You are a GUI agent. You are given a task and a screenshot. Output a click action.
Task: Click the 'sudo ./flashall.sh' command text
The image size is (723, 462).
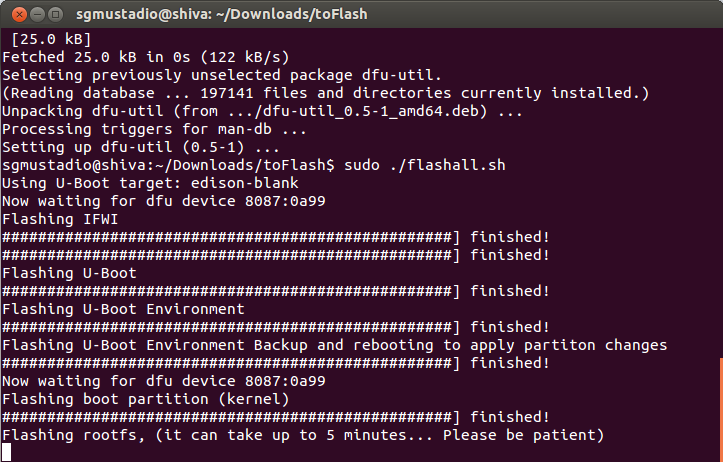425,165
